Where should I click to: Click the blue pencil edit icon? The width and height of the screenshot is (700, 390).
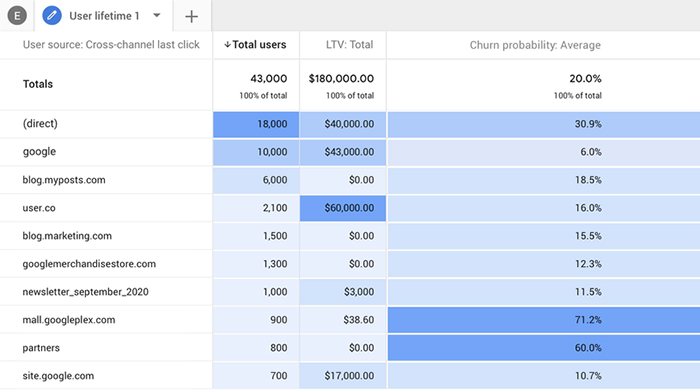coord(52,16)
